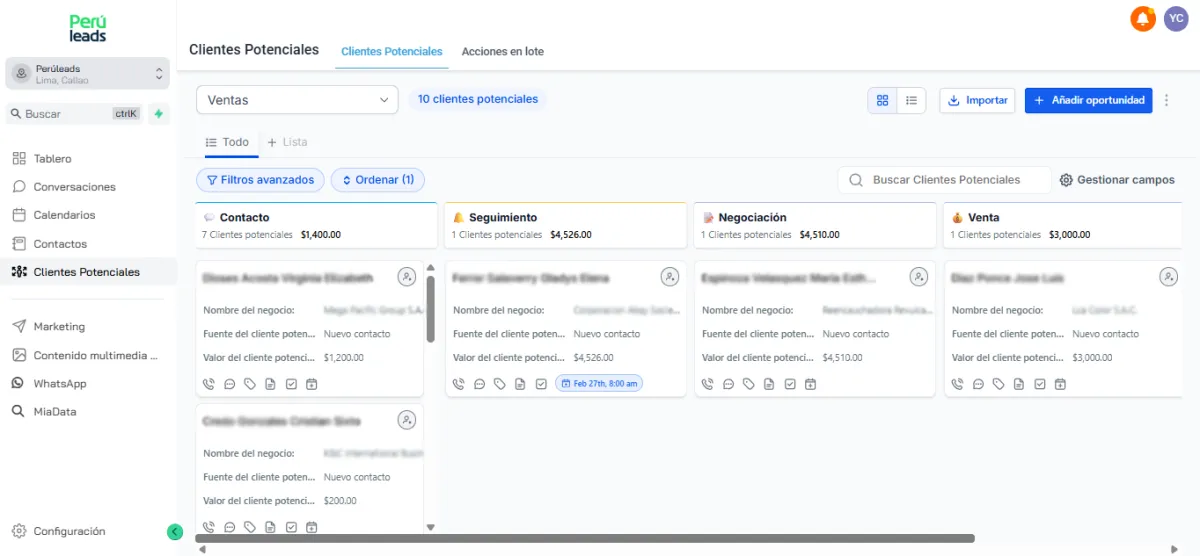Click the sidebar Buscar search box

pos(75,114)
